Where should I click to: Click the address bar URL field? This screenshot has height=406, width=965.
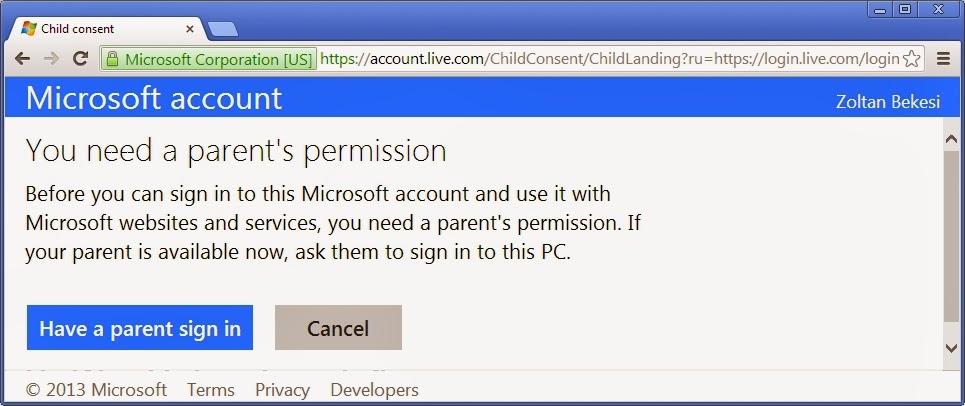(x=600, y=59)
